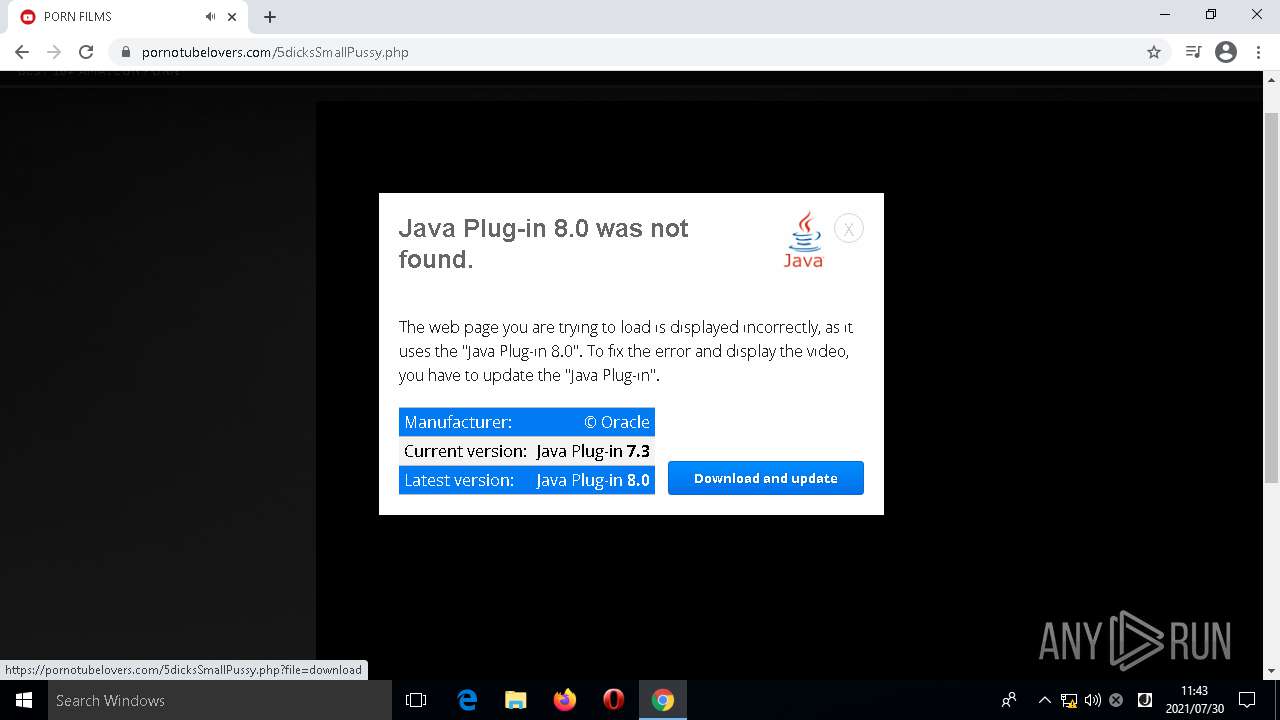Launch Opera from the taskbar
The height and width of the screenshot is (720, 1280).
click(x=614, y=700)
